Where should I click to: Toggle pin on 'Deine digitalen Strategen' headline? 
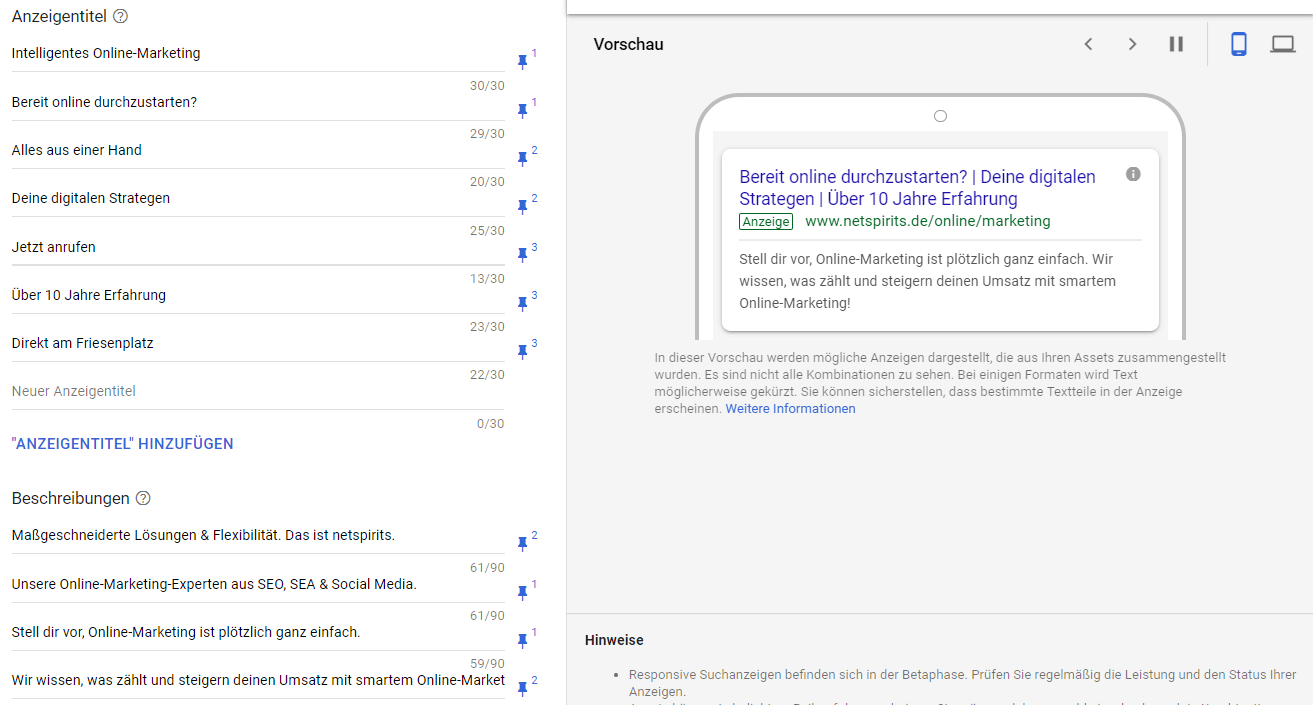(x=522, y=206)
